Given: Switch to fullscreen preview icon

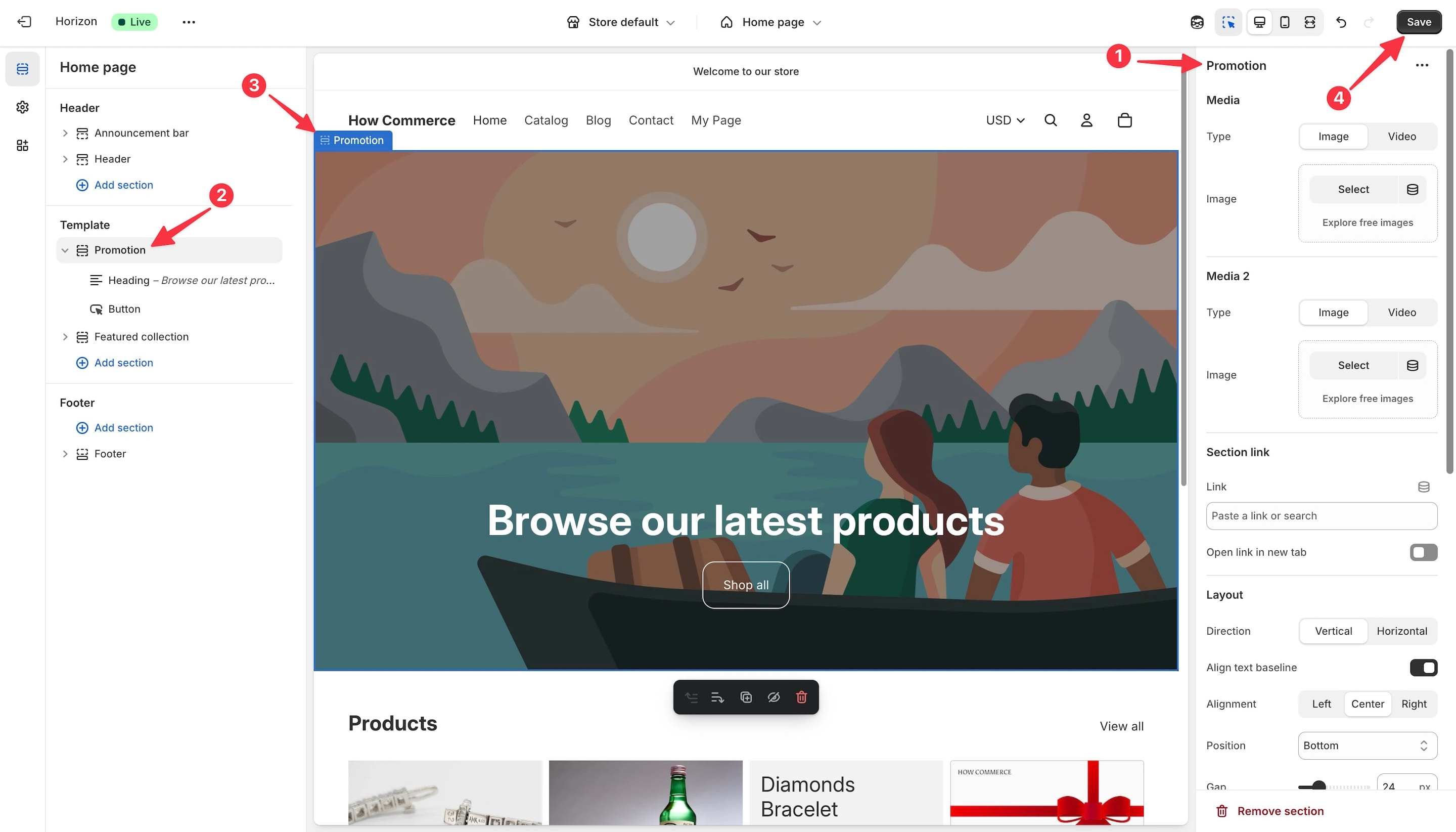Looking at the screenshot, I should click(1309, 22).
